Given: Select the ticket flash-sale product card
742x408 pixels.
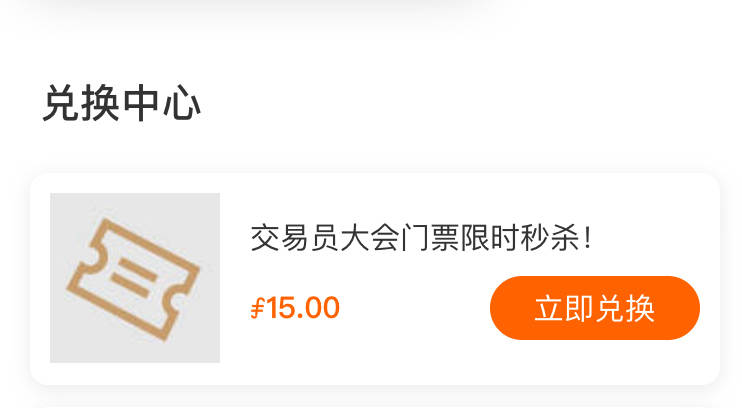Looking at the screenshot, I should click(x=375, y=279).
